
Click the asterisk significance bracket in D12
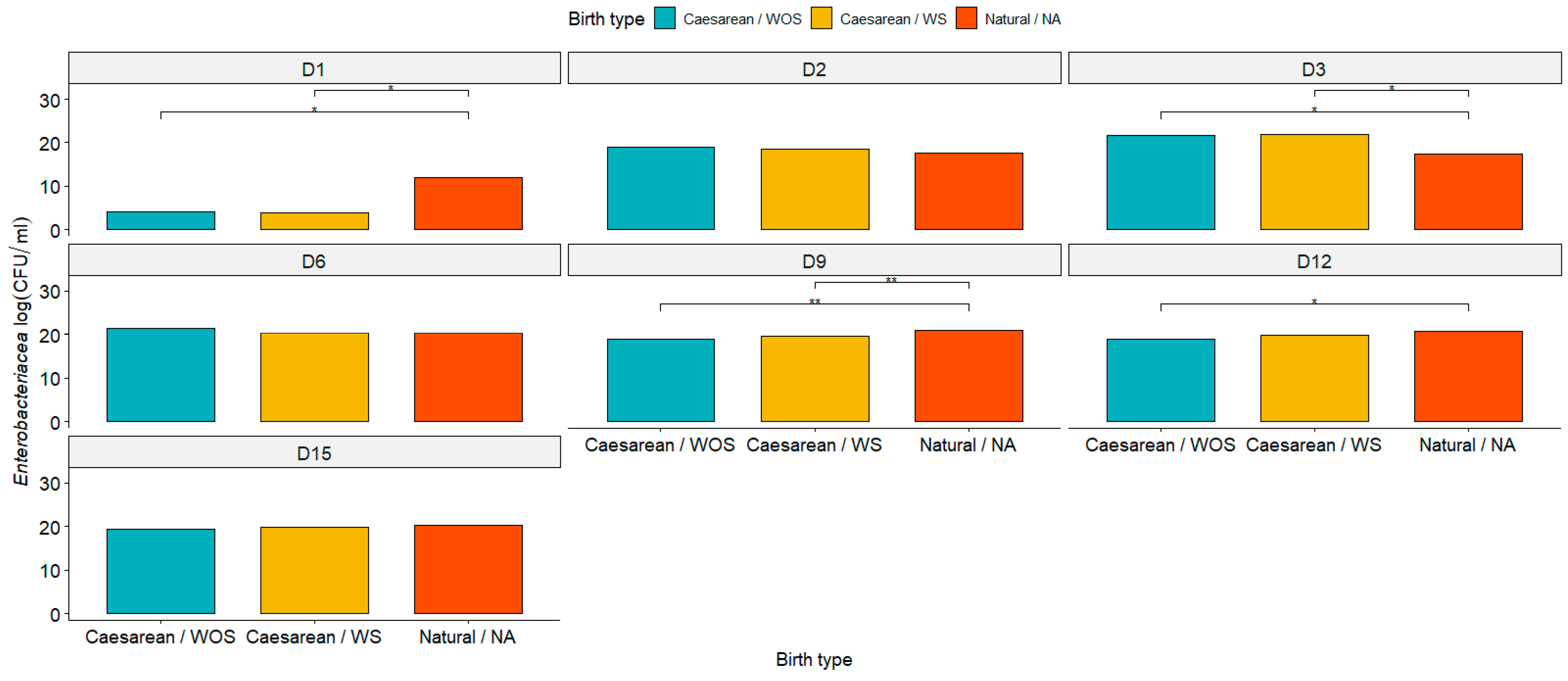point(1314,304)
